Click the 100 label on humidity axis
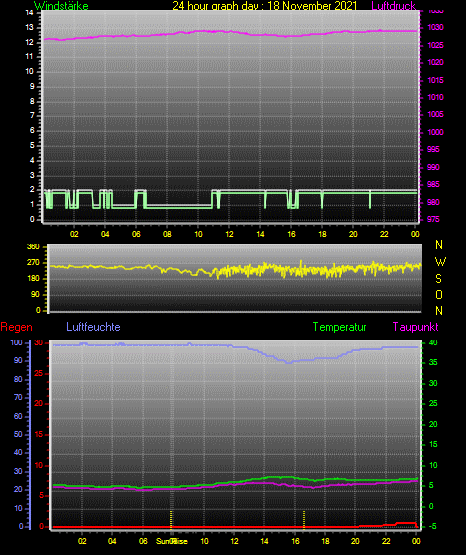This screenshot has width=466, height=555. 16,342
